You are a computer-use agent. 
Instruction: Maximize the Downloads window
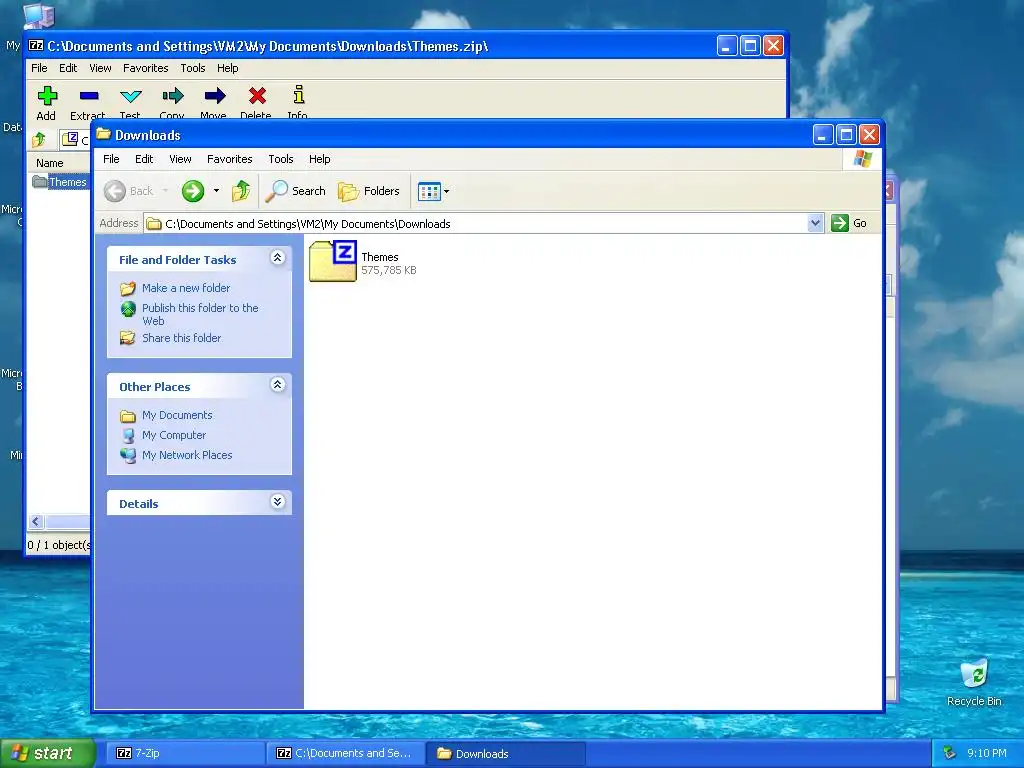pos(846,135)
